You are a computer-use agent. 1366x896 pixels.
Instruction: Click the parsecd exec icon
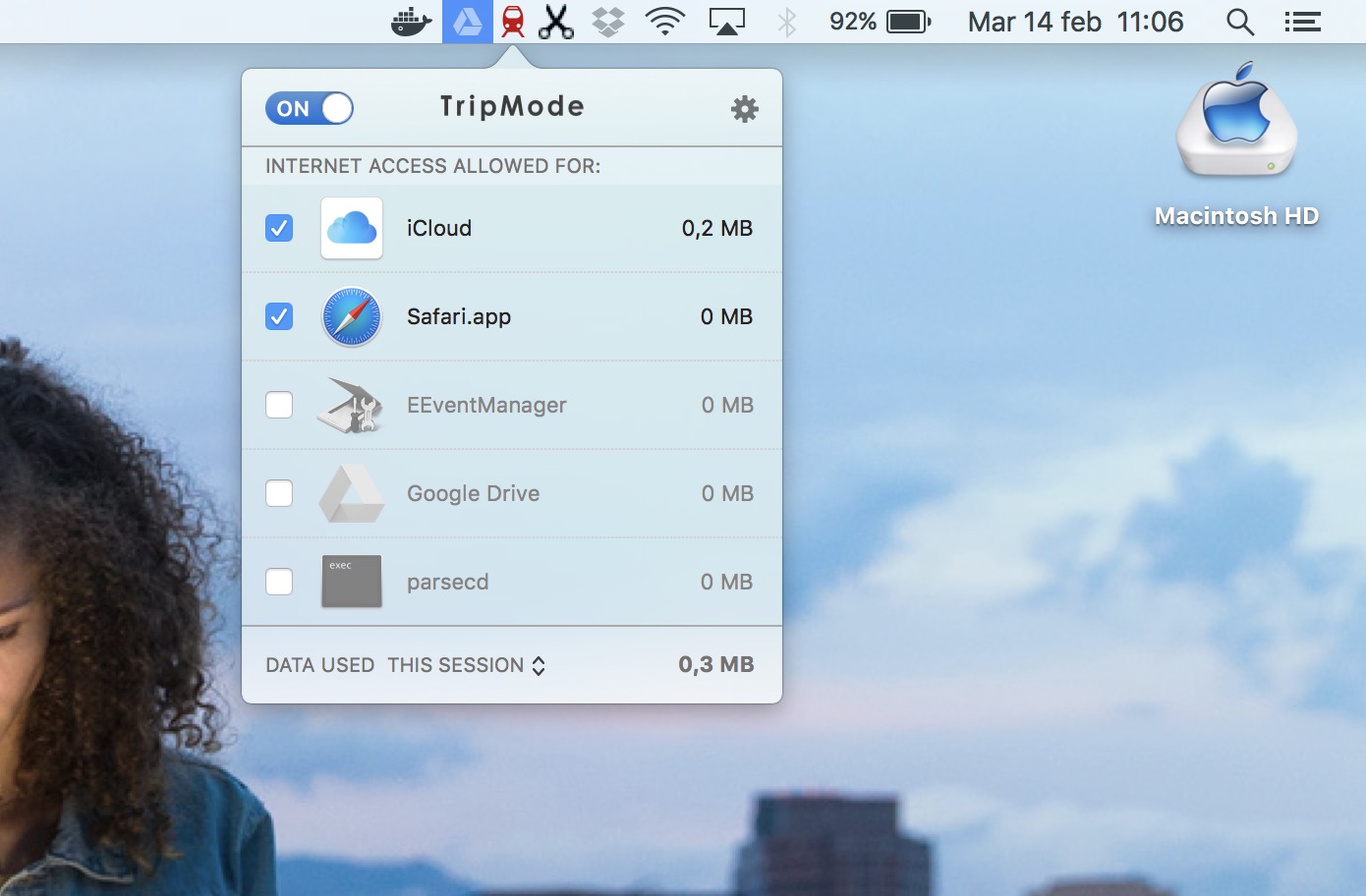tap(352, 582)
